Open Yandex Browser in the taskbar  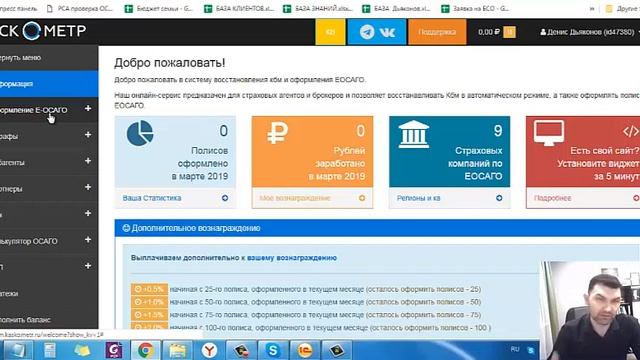209,350
